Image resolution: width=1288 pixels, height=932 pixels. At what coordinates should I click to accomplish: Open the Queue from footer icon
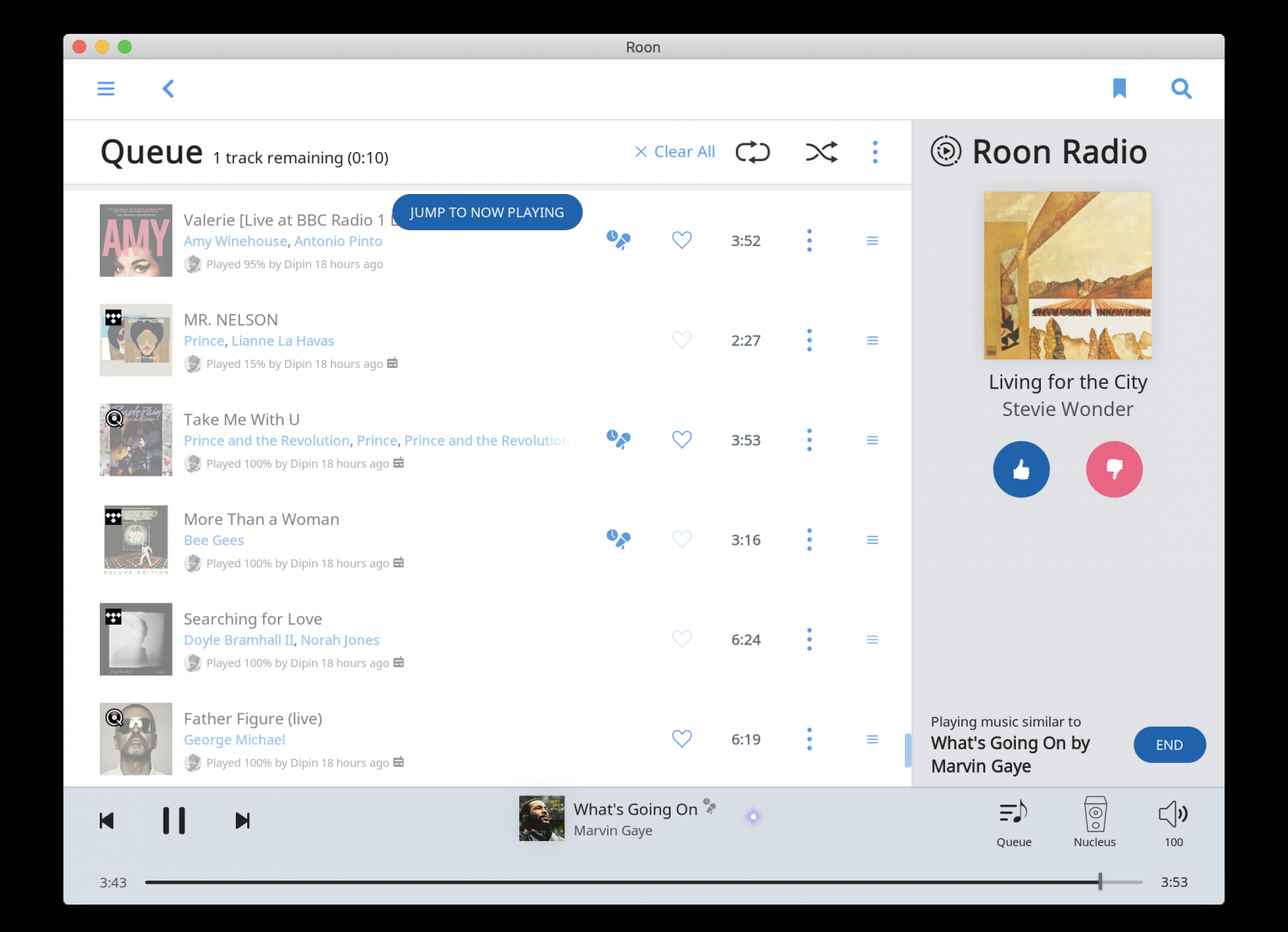(1013, 823)
